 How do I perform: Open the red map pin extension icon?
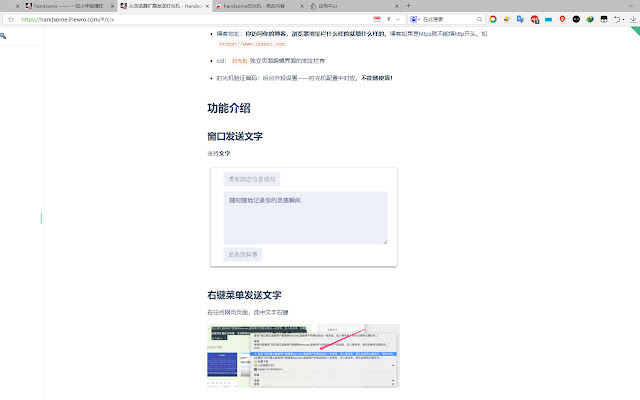562,19
